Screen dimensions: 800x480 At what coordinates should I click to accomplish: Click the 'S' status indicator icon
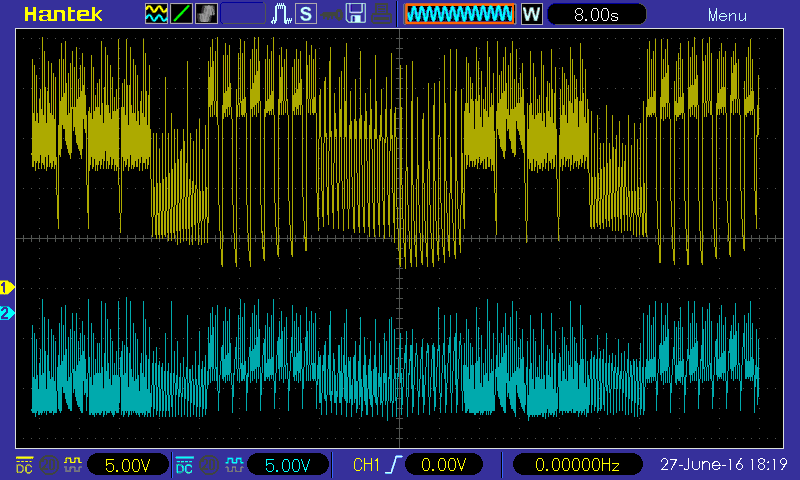[x=306, y=14]
